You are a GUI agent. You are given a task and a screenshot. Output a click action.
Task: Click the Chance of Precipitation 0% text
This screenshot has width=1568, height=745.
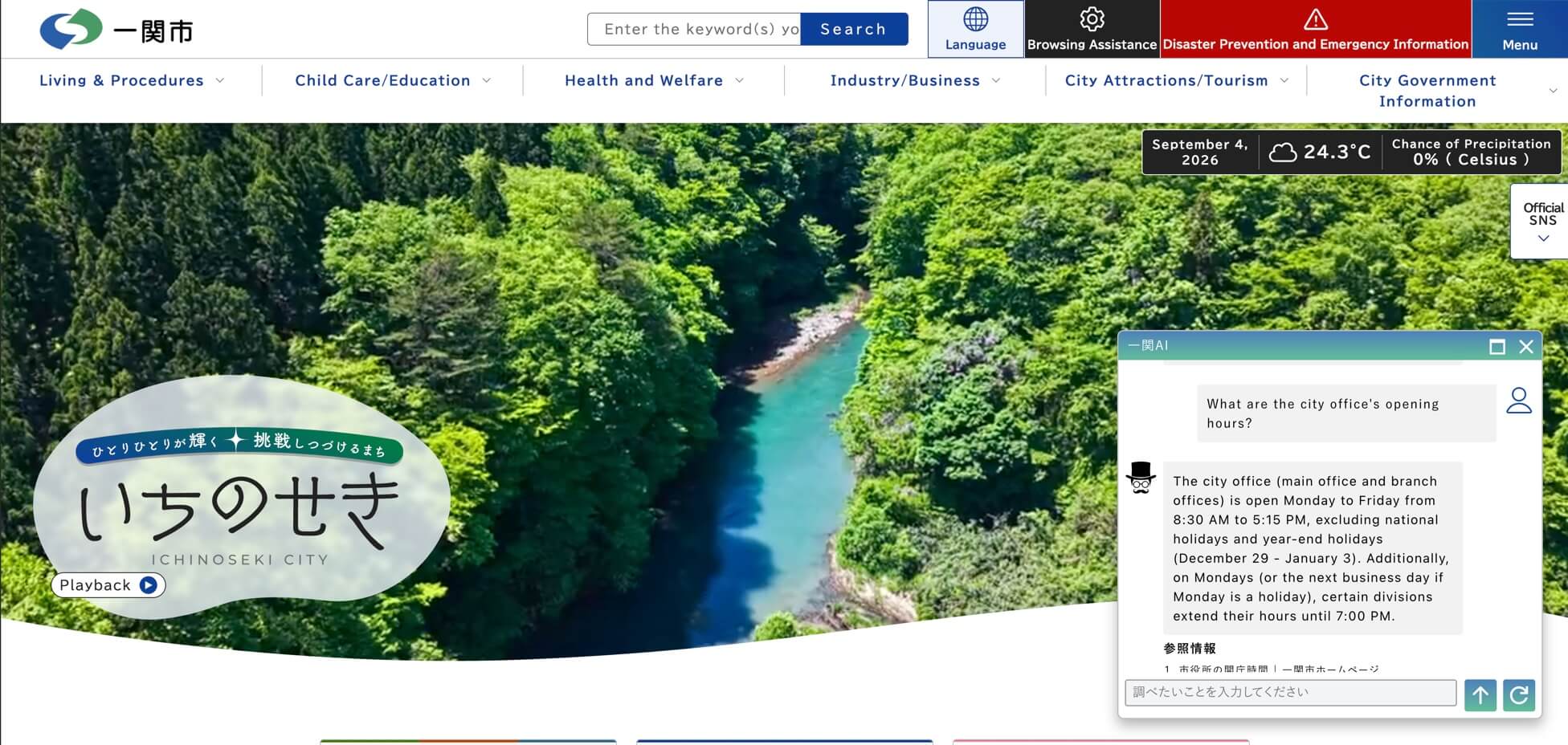tap(1471, 152)
